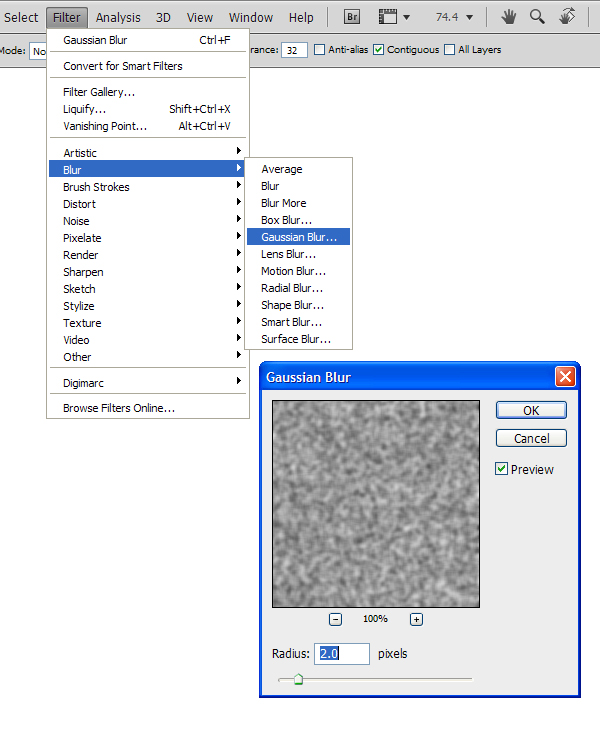Screen dimensions: 600x729
Task: Expand the Artistic filter submenu
Action: pos(148,152)
